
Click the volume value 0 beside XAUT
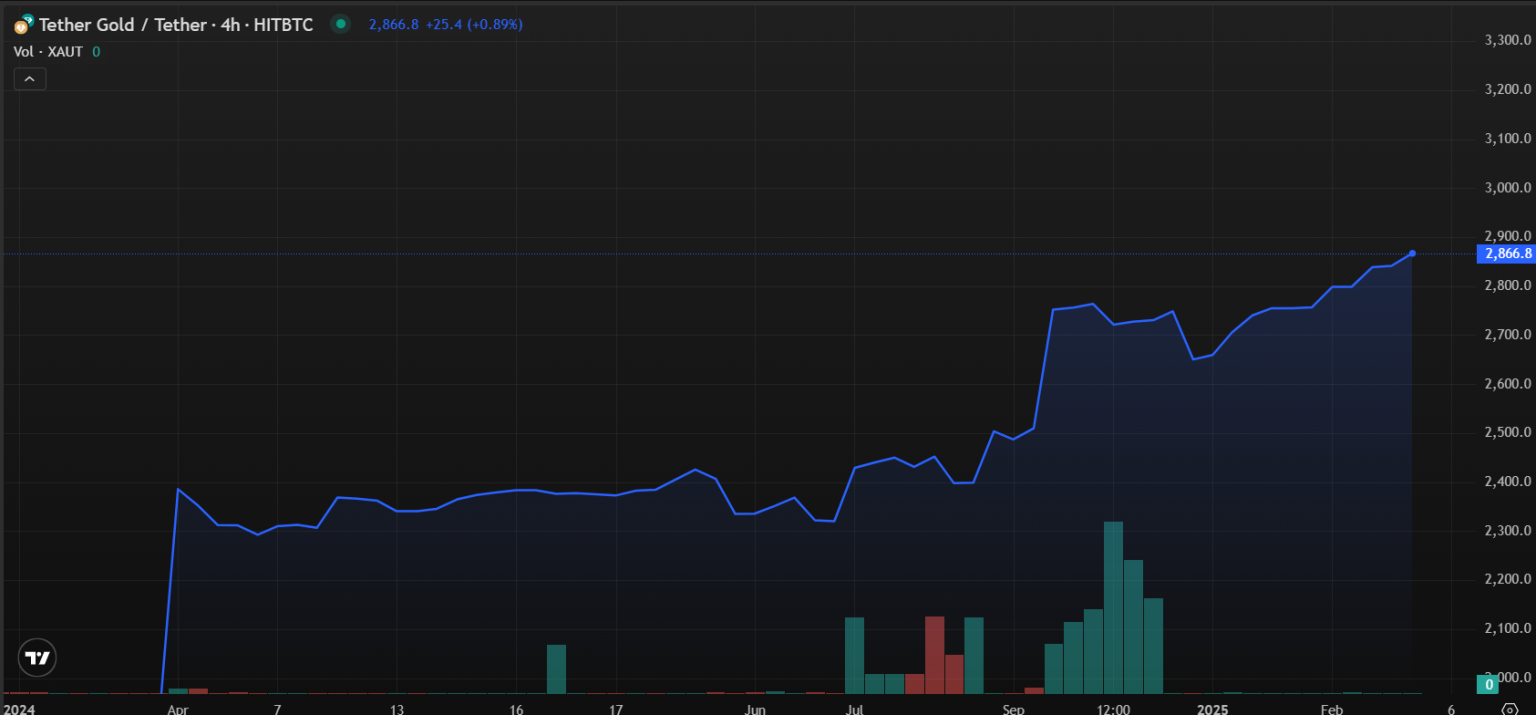pyautogui.click(x=96, y=51)
